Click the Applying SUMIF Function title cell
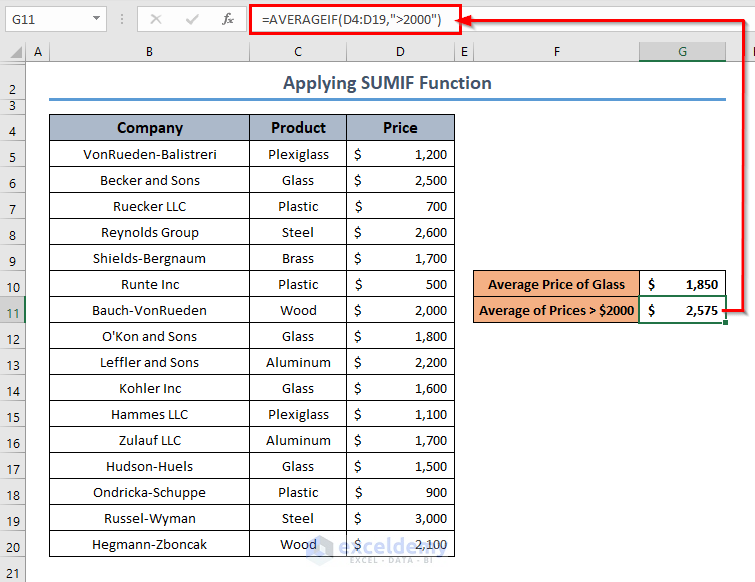This screenshot has width=755, height=582. coord(387,83)
